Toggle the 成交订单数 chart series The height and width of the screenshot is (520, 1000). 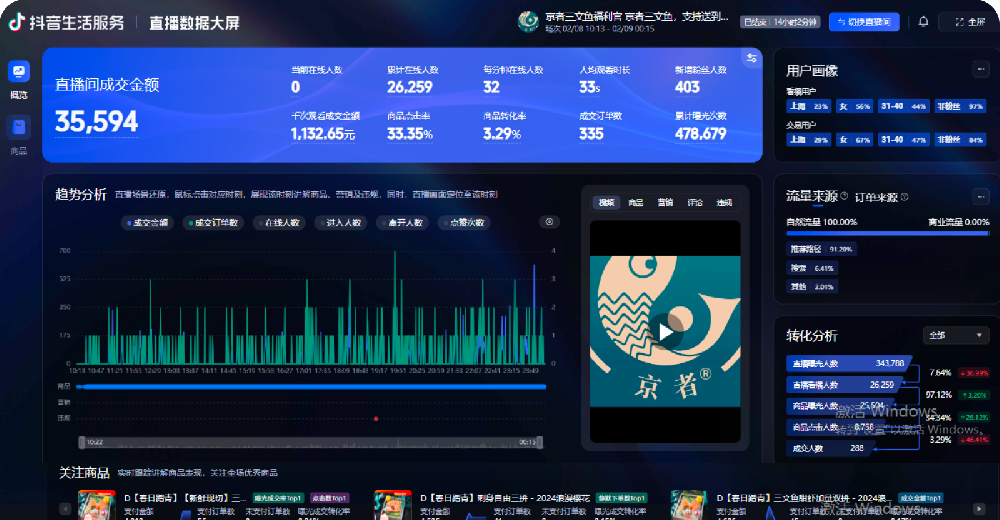tap(212, 223)
